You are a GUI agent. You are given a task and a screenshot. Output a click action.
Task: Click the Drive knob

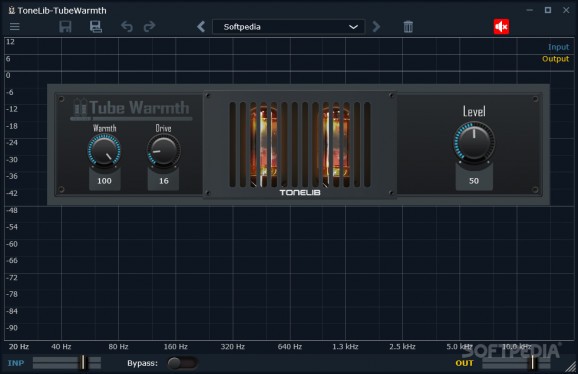tap(164, 150)
